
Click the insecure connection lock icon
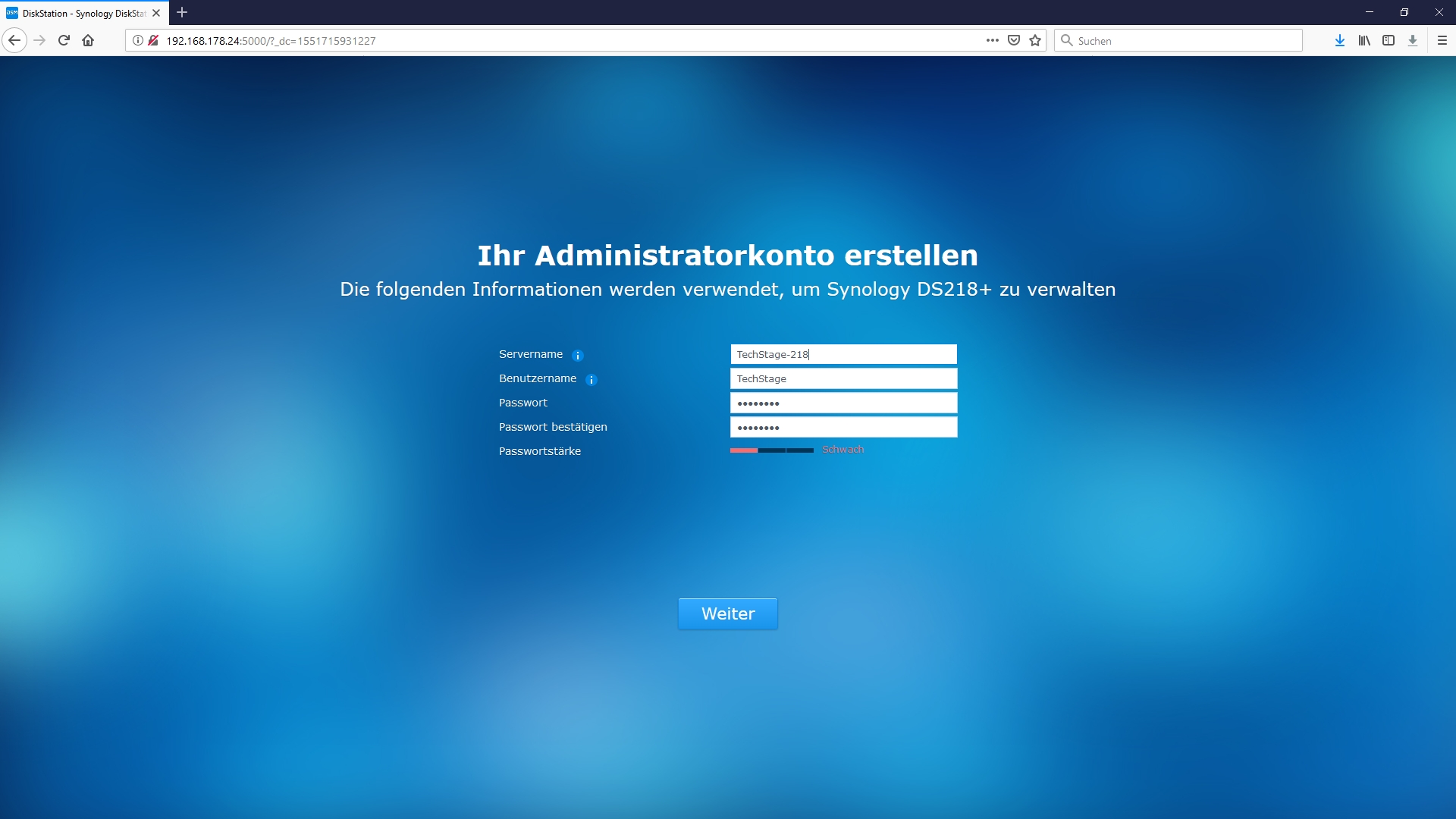point(153,40)
